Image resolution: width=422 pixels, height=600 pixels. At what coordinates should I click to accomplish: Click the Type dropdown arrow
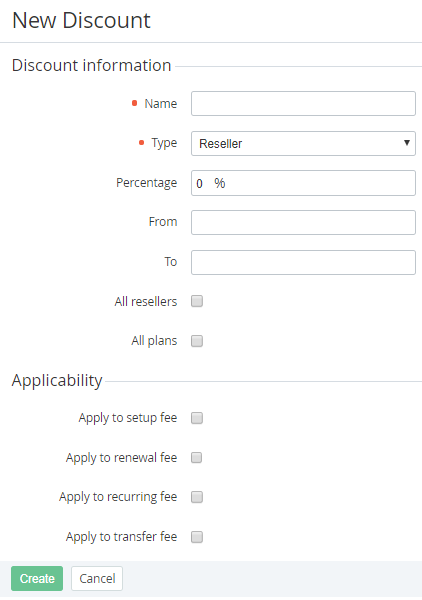point(407,143)
